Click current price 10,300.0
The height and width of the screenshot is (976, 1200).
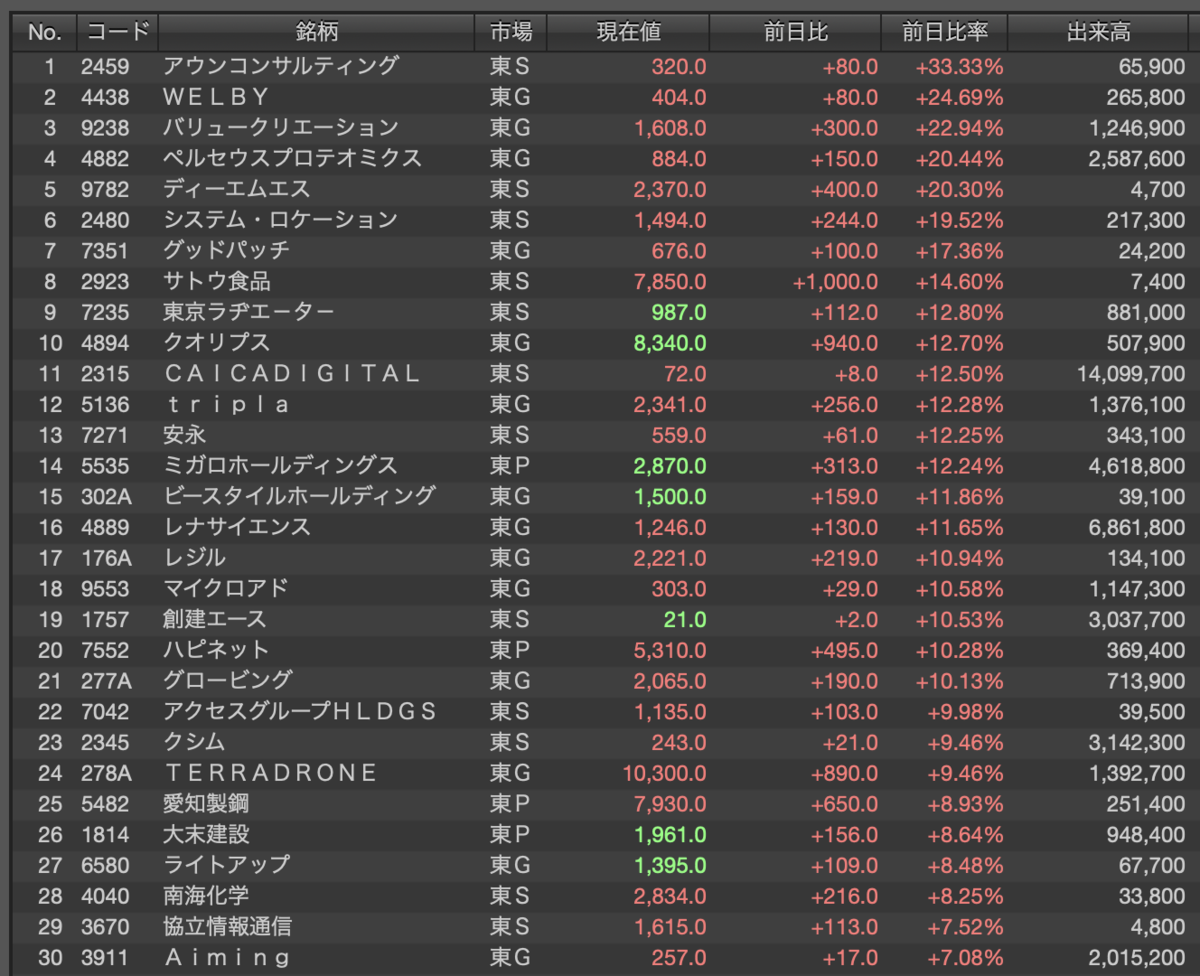point(665,772)
